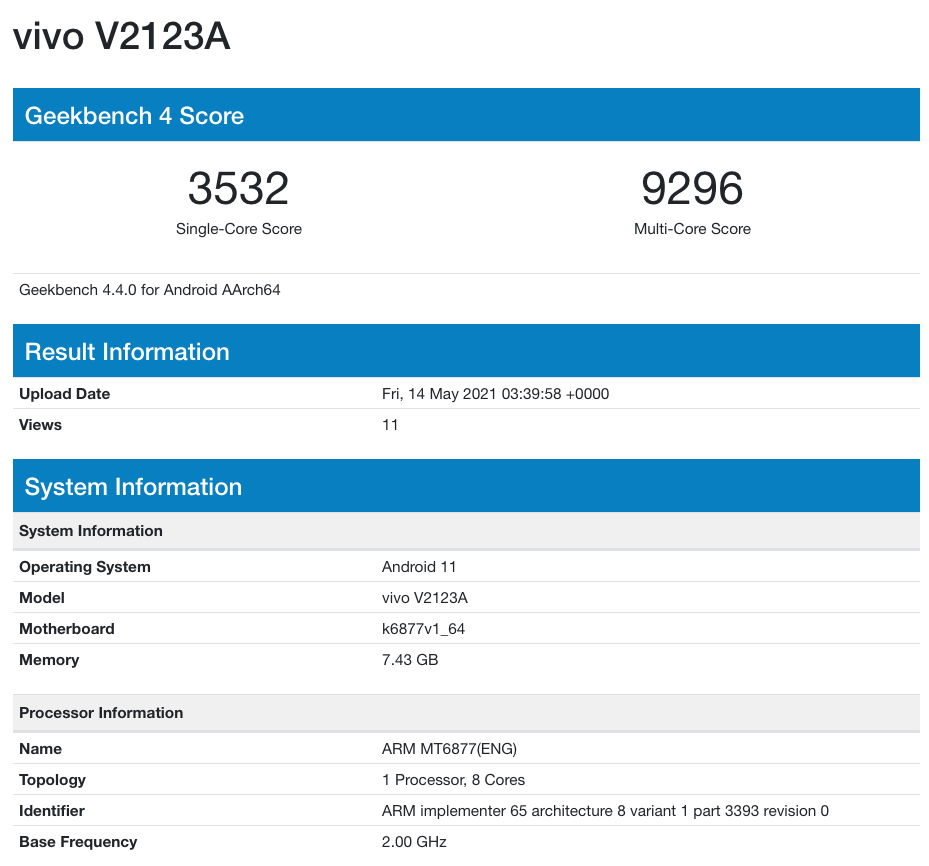The height and width of the screenshot is (866, 929).
Task: Click the Motherboard value k6877v1_64
Action: (x=423, y=629)
